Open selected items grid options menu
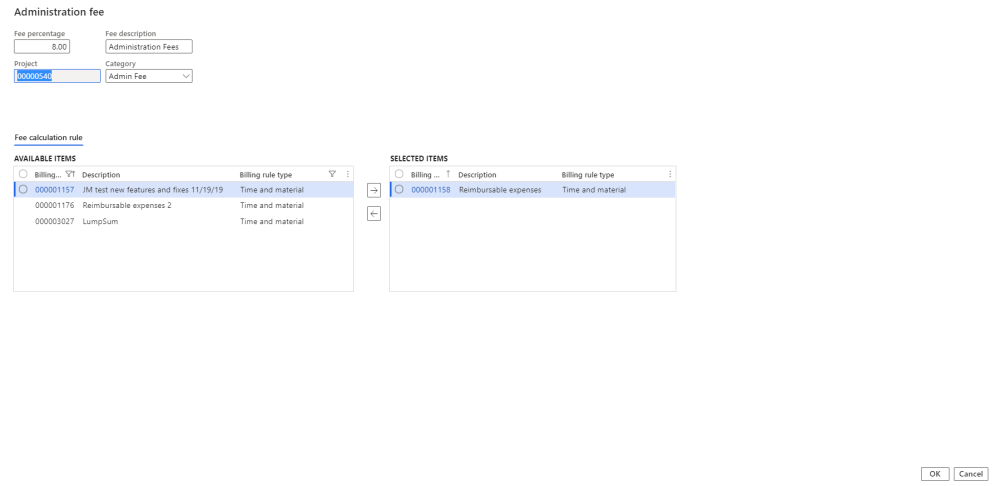The height and width of the screenshot is (486, 1000). click(x=670, y=174)
